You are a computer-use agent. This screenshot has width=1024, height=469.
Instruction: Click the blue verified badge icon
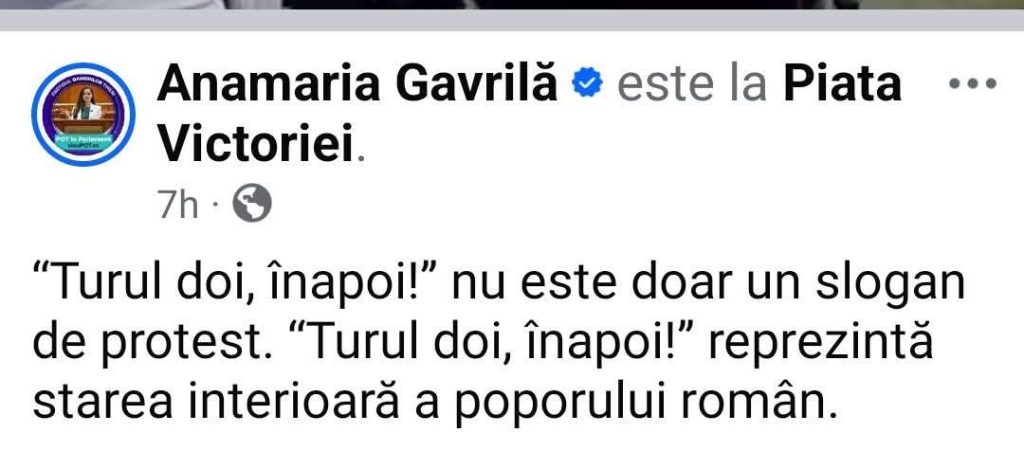[586, 84]
